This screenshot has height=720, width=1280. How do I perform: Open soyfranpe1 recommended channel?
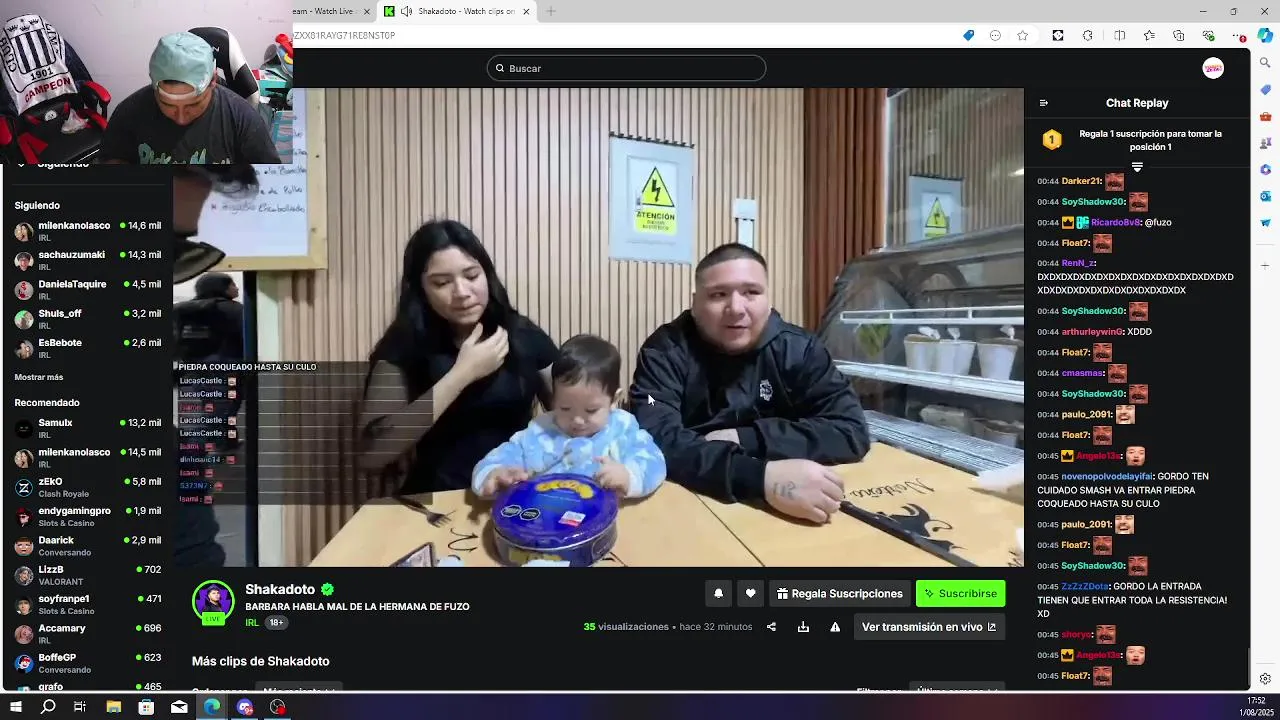pos(87,604)
